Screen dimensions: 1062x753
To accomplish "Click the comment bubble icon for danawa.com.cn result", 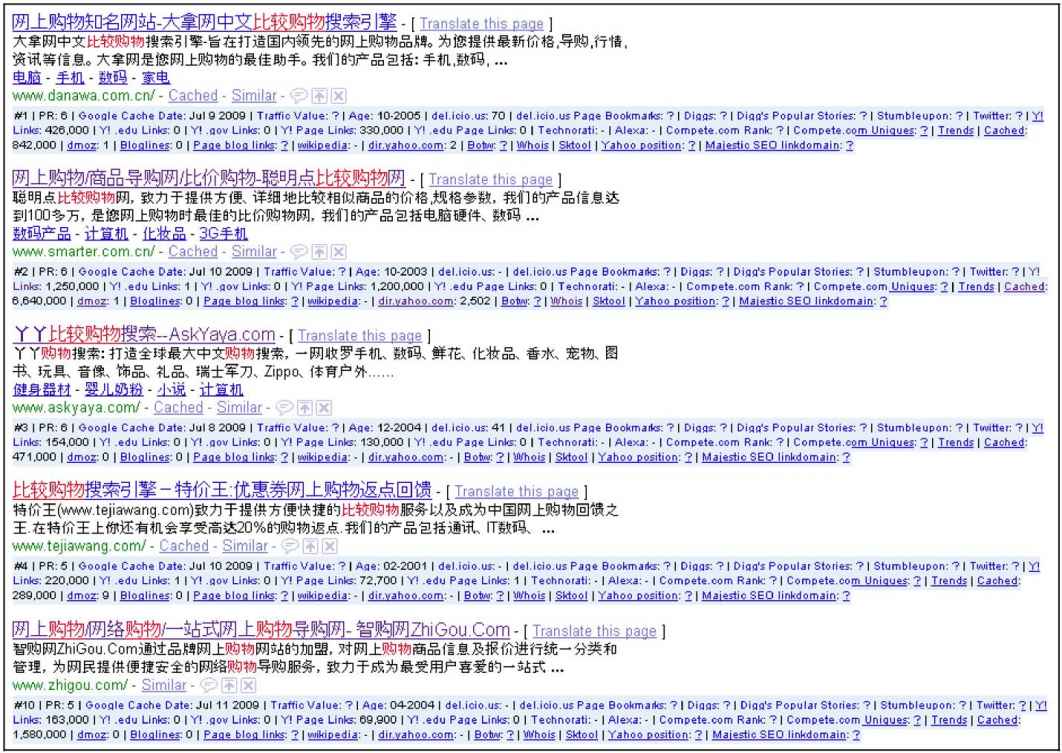I will pos(299,95).
